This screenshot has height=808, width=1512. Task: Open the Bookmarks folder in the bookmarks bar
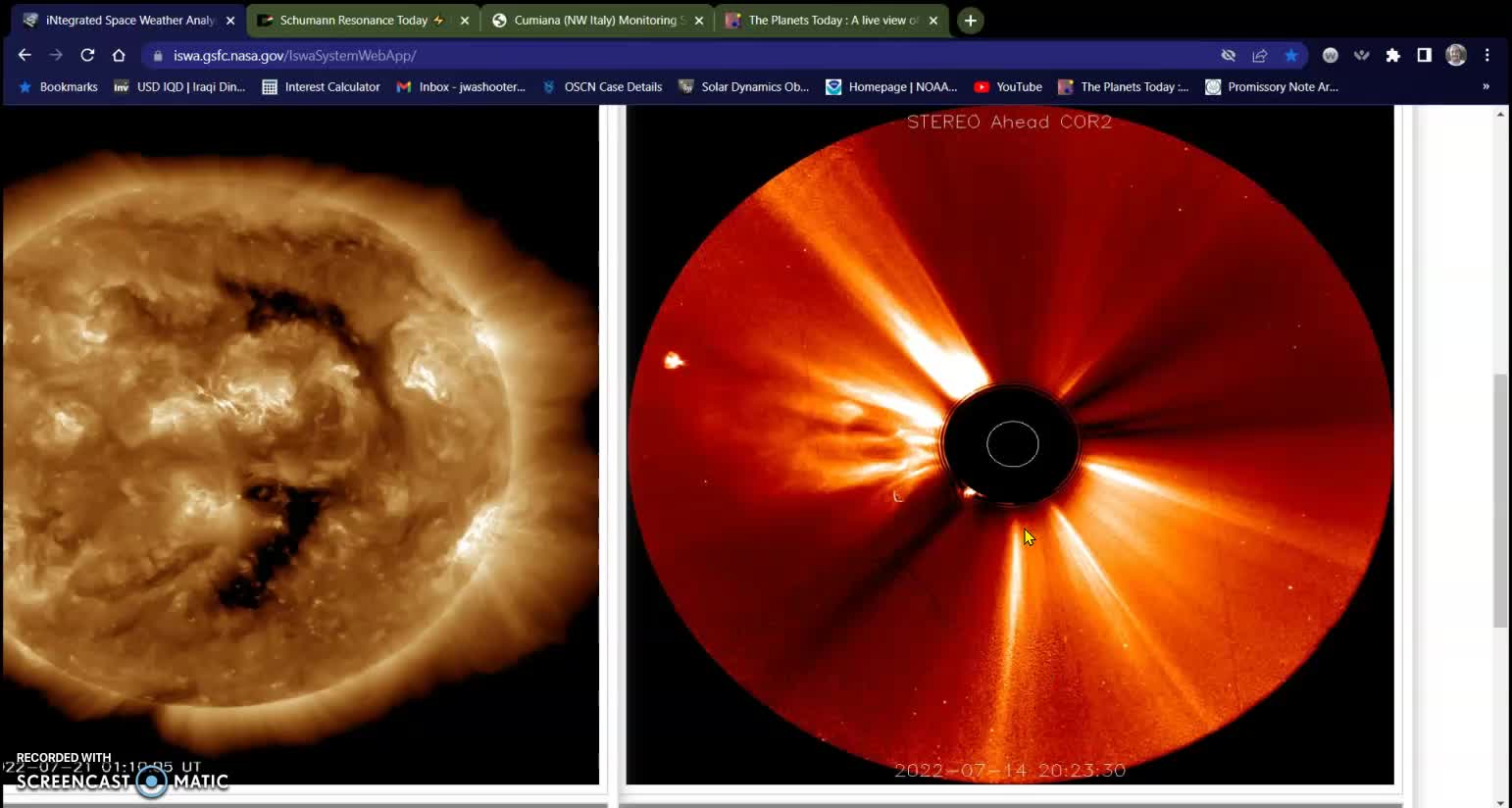tap(58, 87)
